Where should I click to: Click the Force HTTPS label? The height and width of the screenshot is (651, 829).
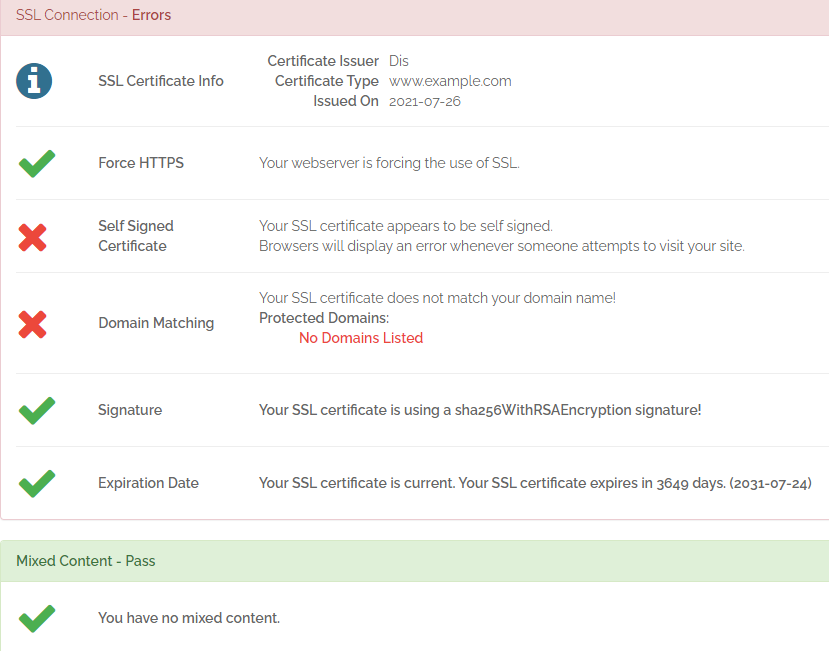(x=141, y=163)
